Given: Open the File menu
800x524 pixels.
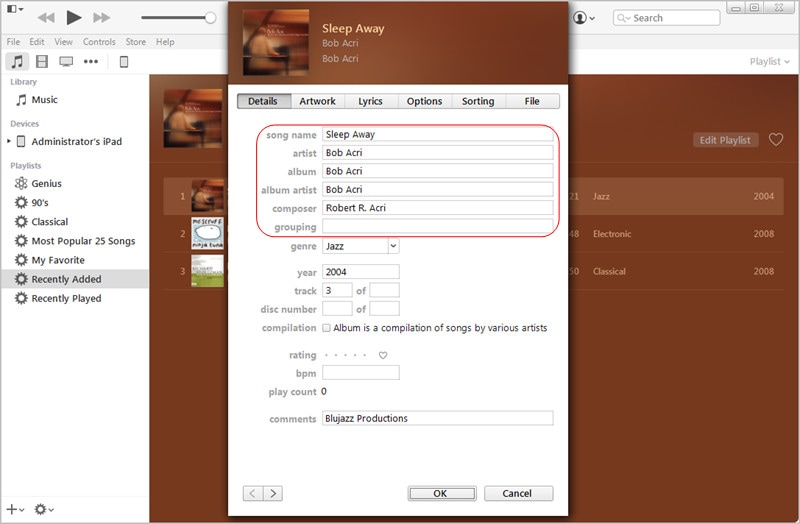Looking at the screenshot, I should click(x=13, y=42).
